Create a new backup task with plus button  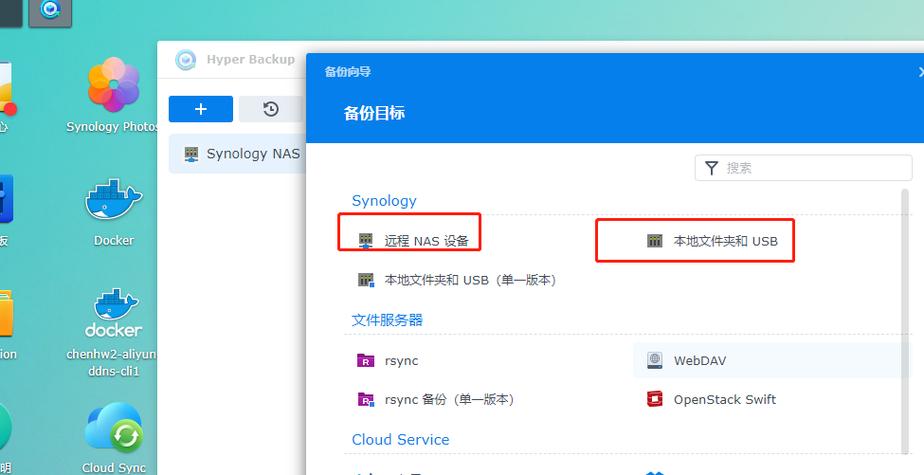coord(201,109)
